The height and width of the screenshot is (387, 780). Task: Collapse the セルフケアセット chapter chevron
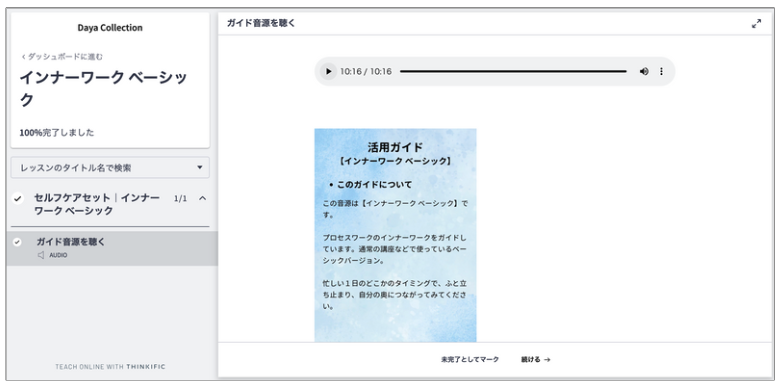click(x=202, y=198)
